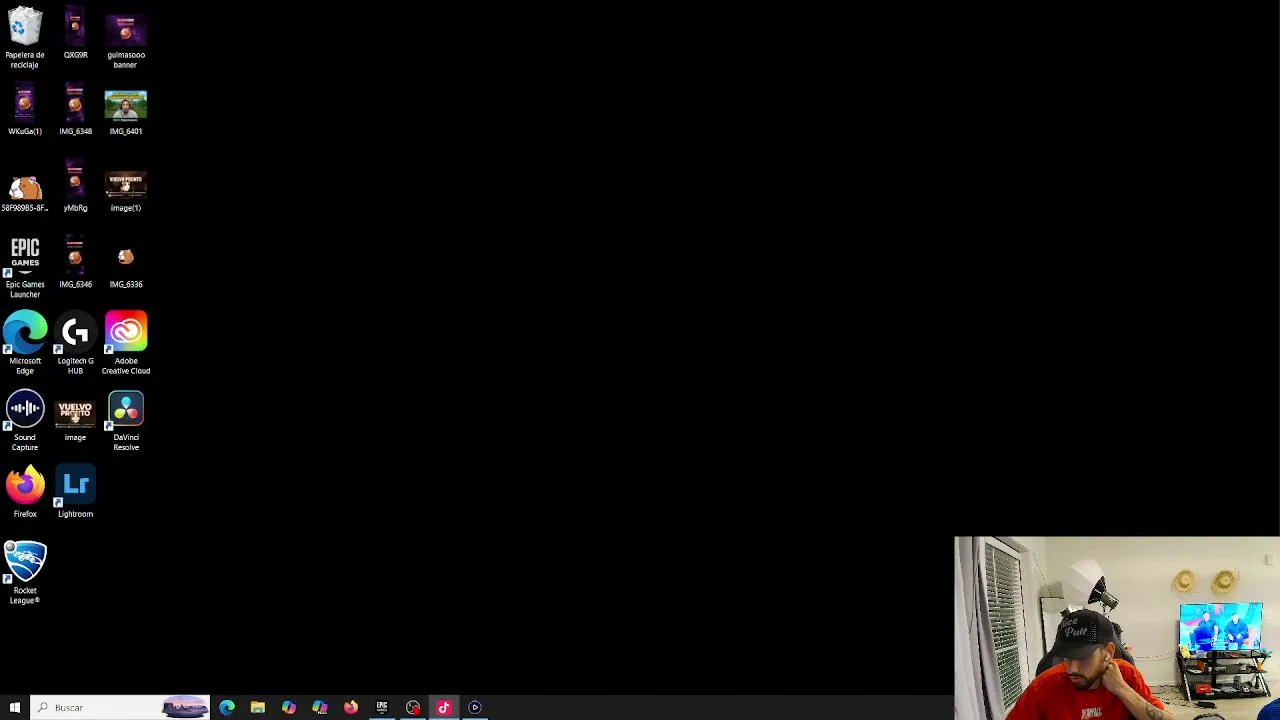Select the Rocket League desktop shortcut
The width and height of the screenshot is (1280, 720).
[25, 572]
